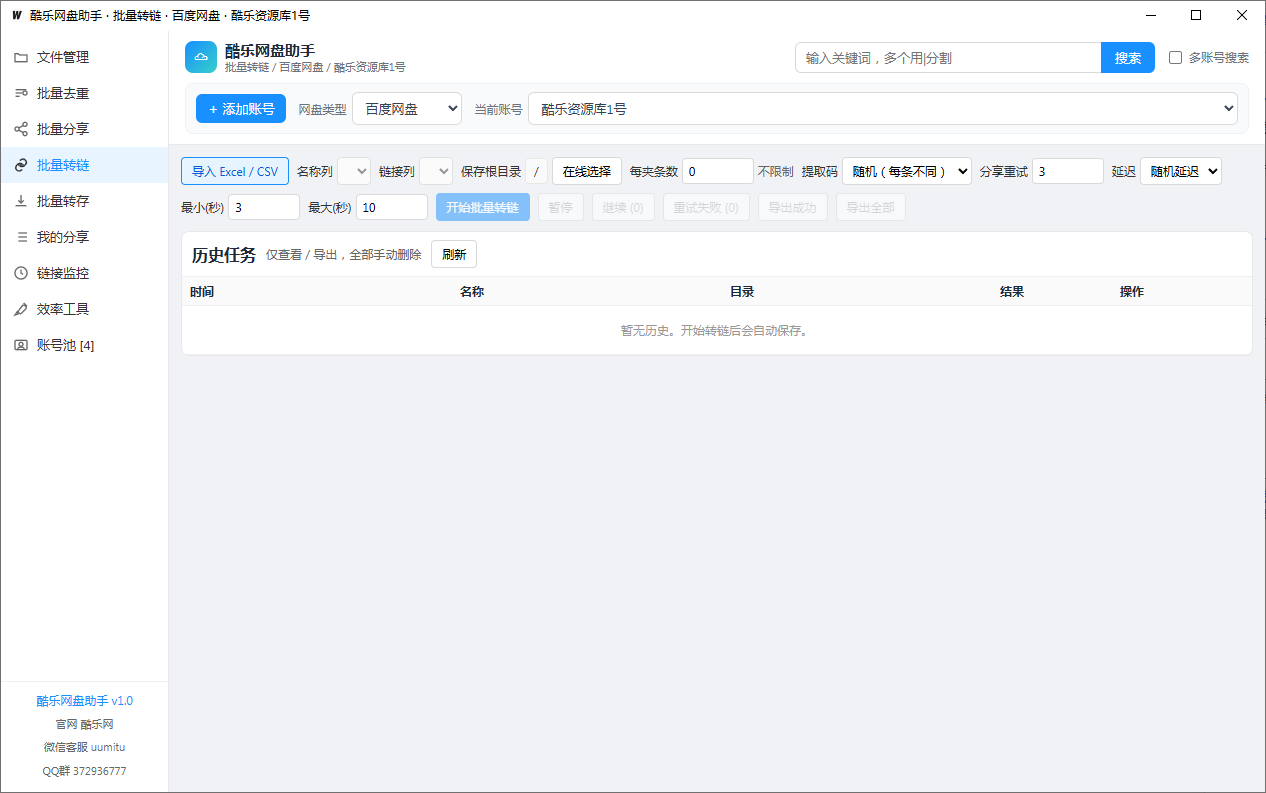Click the 名称 column header
The image size is (1266, 793).
point(472,292)
